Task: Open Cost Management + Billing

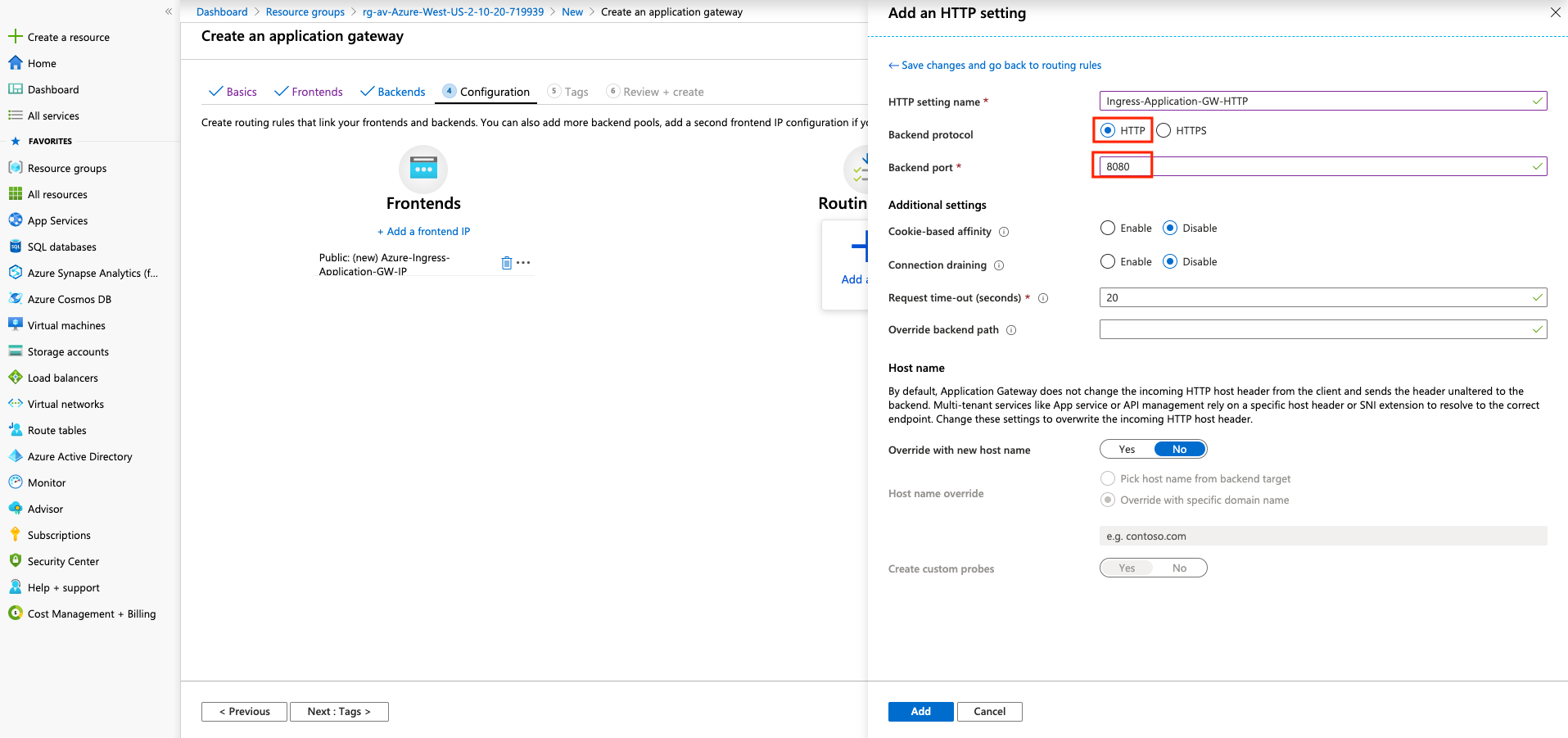Action: 92,613
